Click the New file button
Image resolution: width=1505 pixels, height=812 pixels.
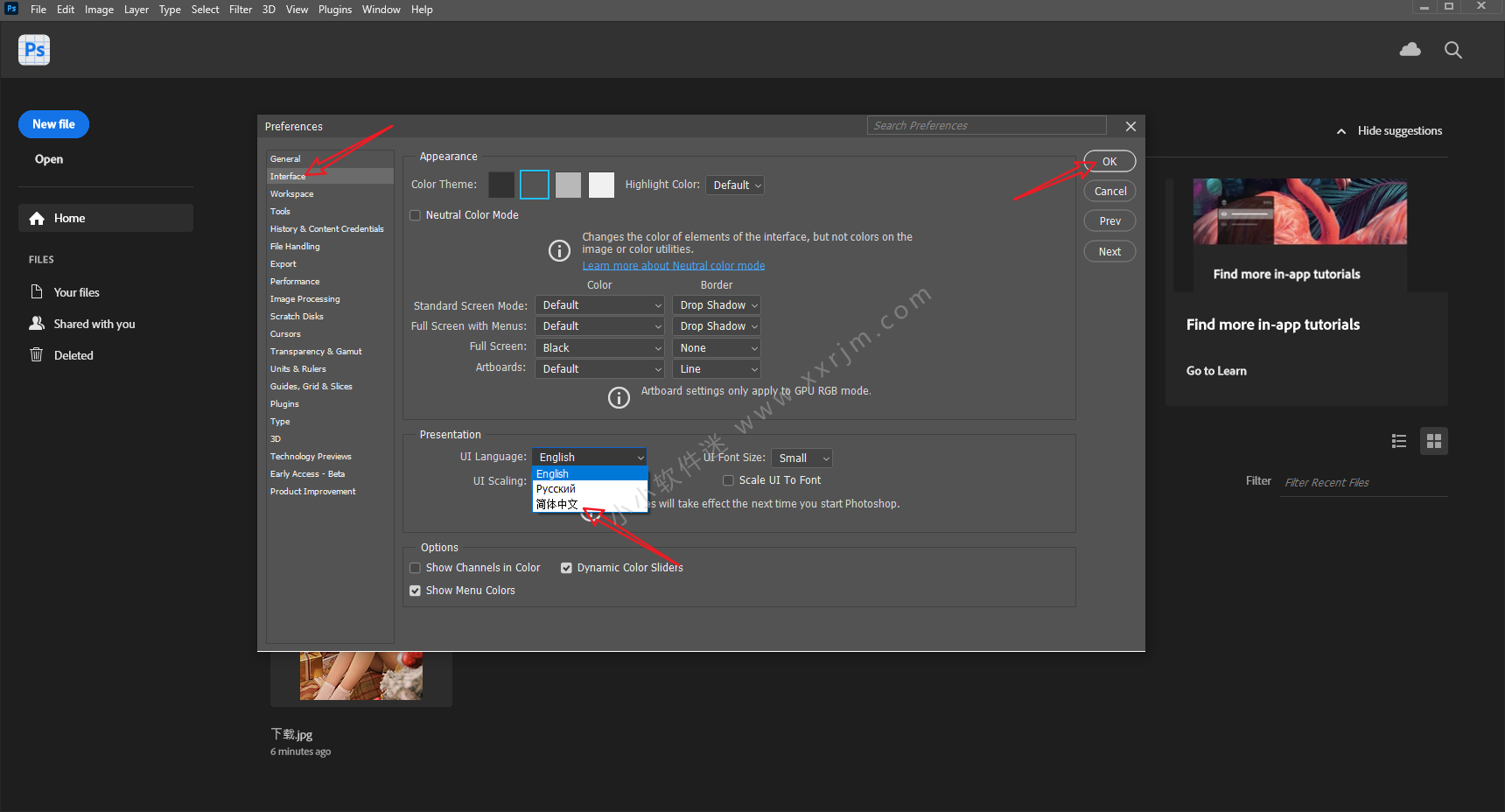53,124
